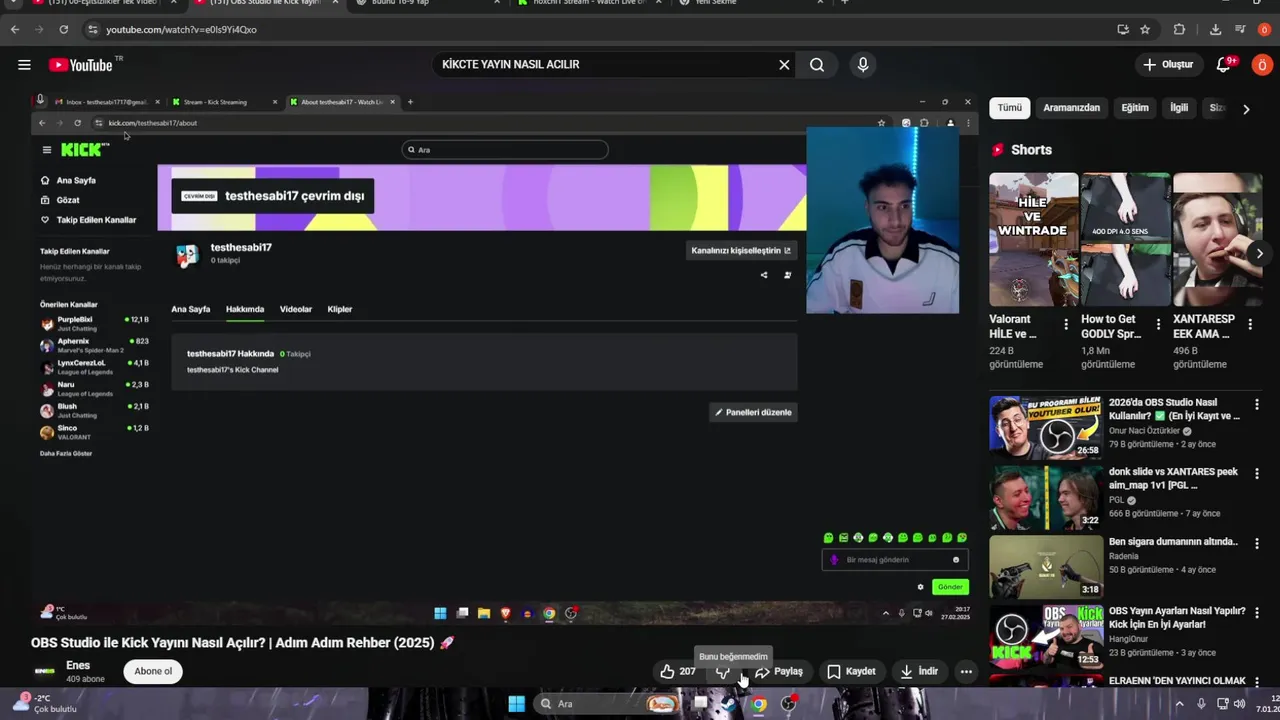The image size is (1280, 720).
Task: Open the Windows Start menu
Action: (x=516, y=704)
